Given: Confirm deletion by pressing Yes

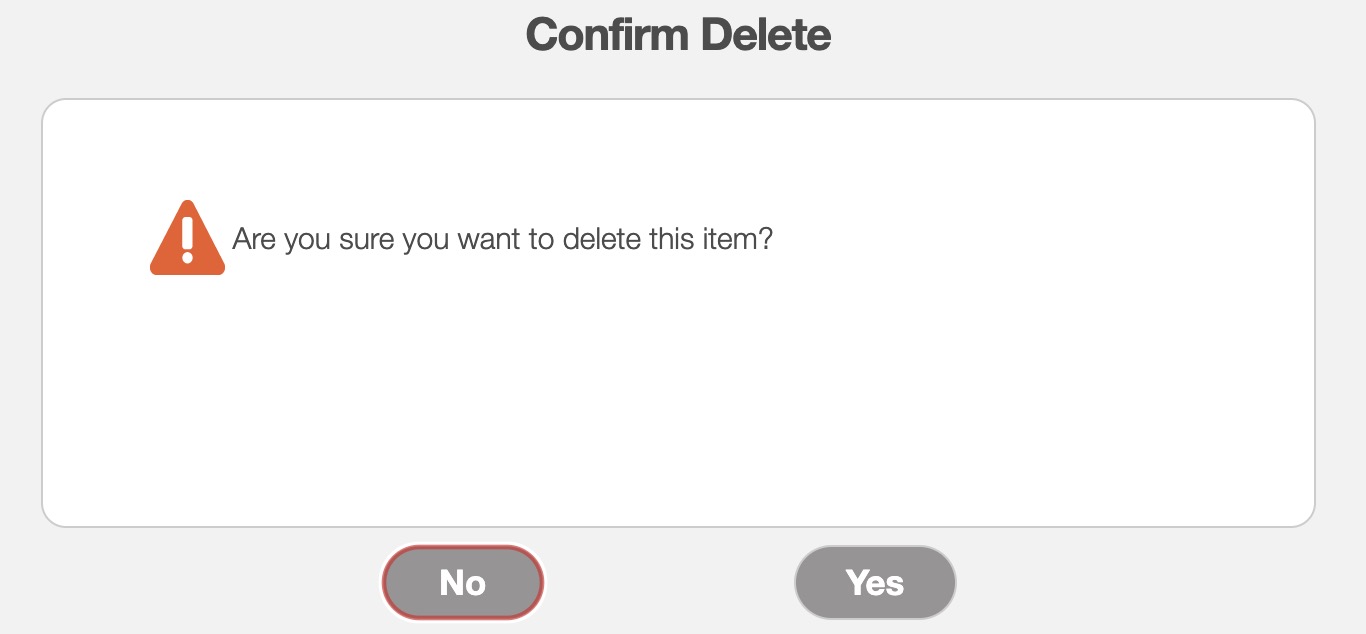Looking at the screenshot, I should coord(875,582).
